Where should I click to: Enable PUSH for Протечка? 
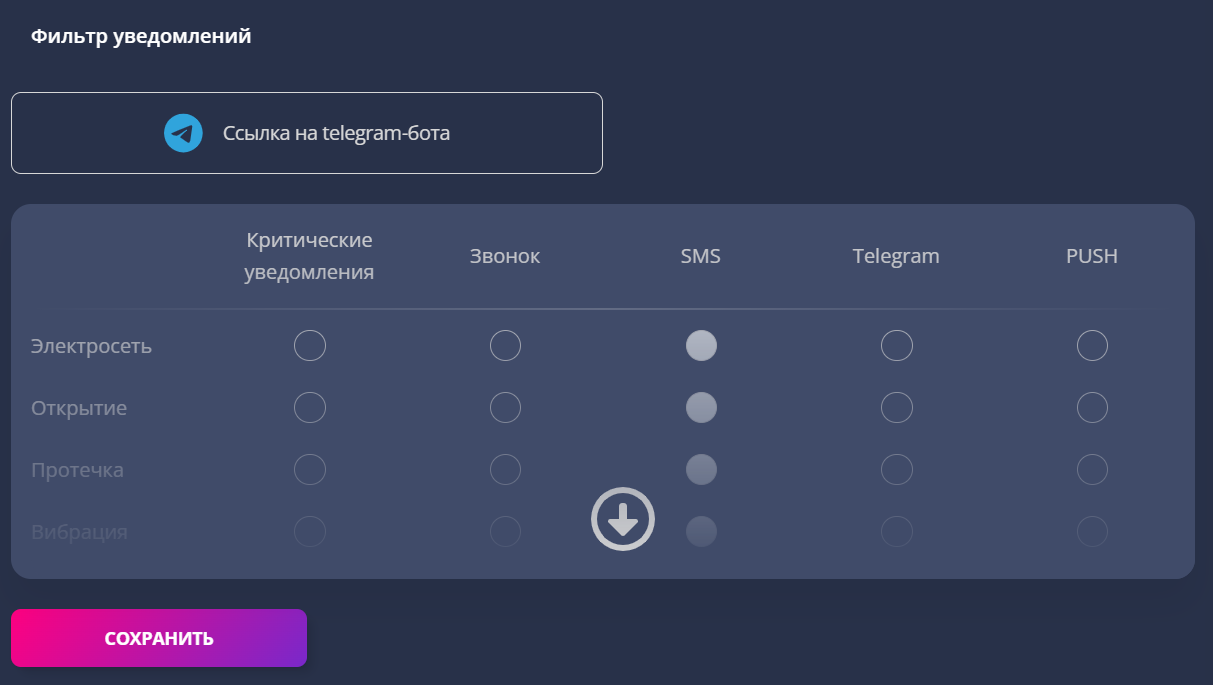click(1092, 470)
